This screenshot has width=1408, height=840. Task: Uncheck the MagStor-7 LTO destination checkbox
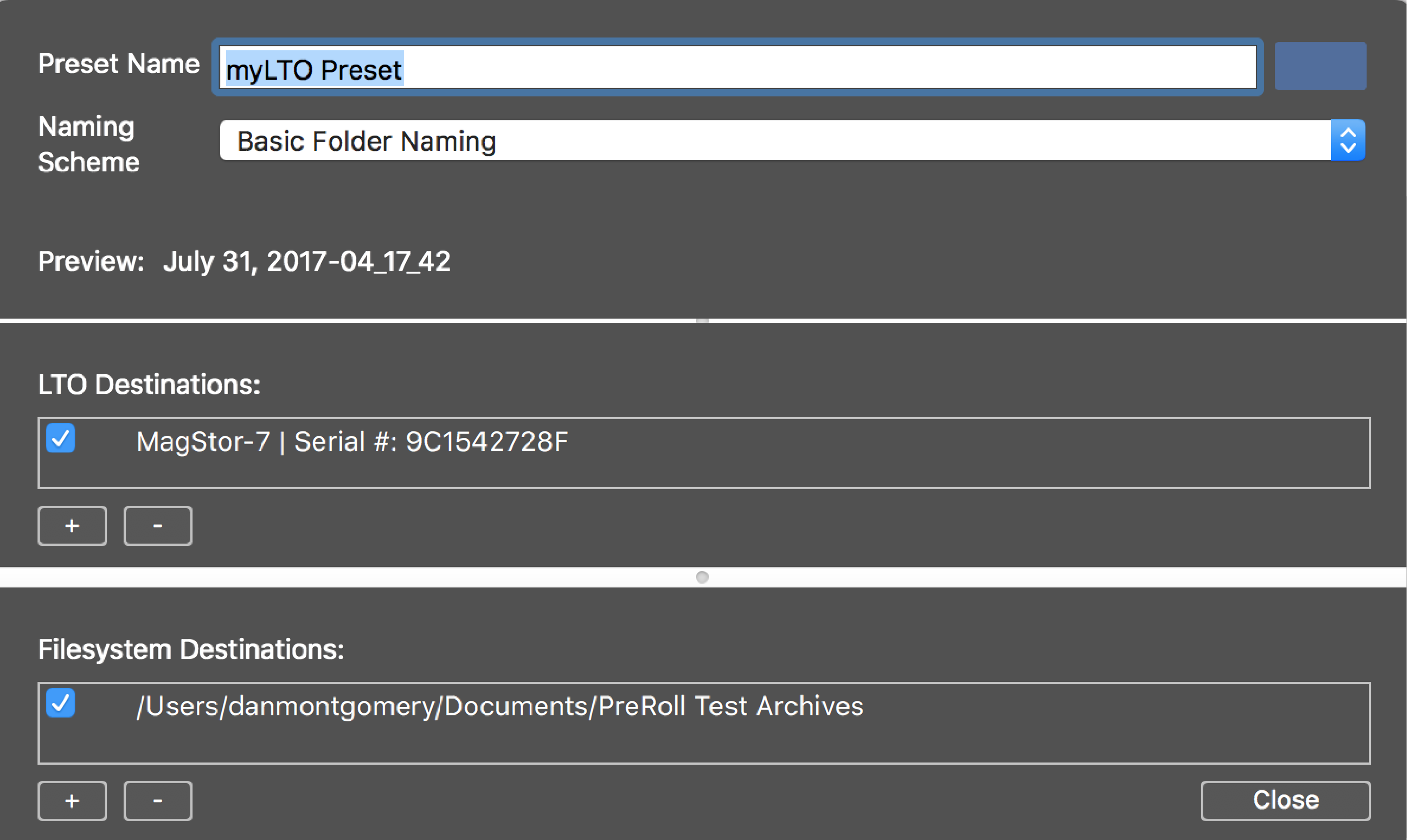pos(61,438)
